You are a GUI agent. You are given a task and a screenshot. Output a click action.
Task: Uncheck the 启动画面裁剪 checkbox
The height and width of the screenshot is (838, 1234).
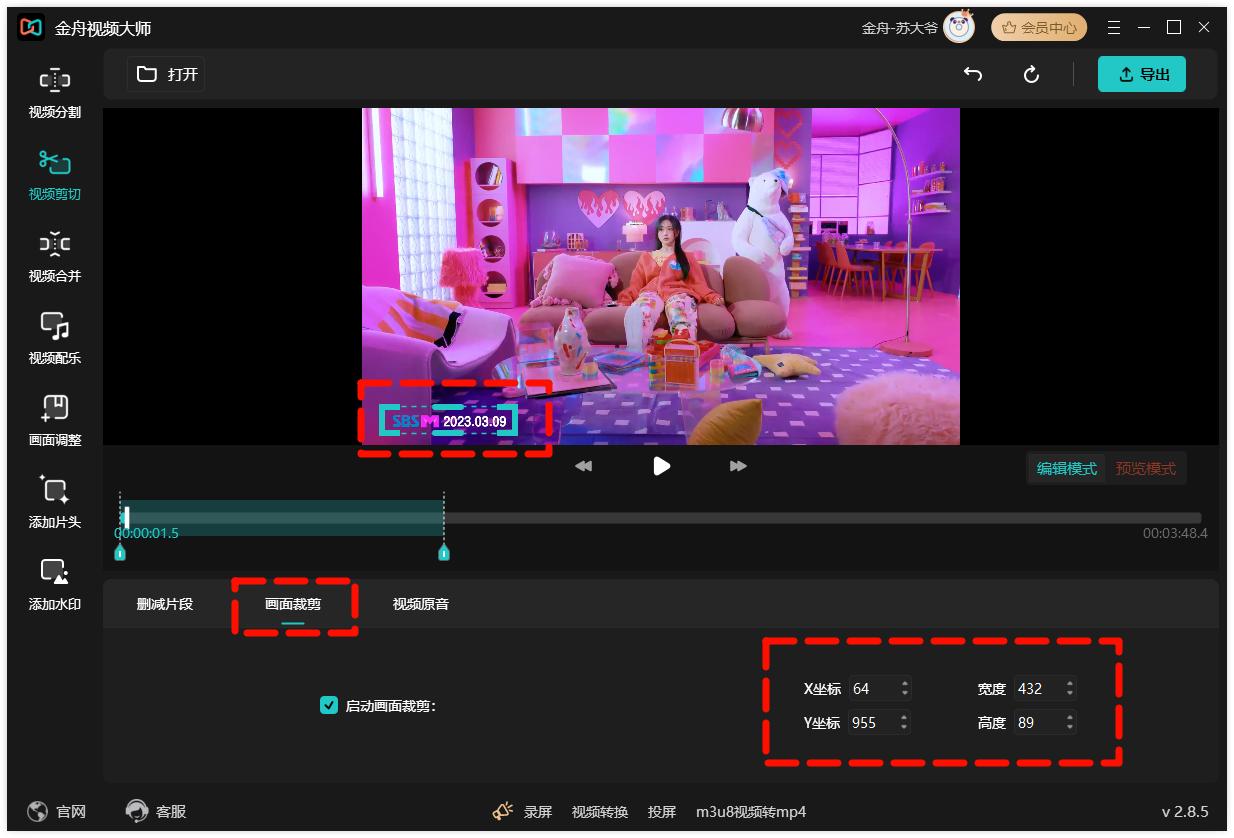tap(328, 706)
